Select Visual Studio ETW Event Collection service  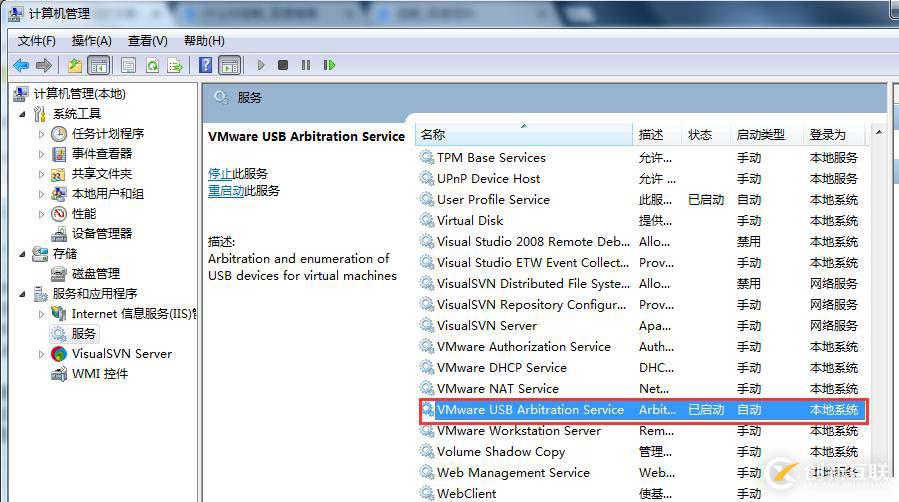pos(642,263)
